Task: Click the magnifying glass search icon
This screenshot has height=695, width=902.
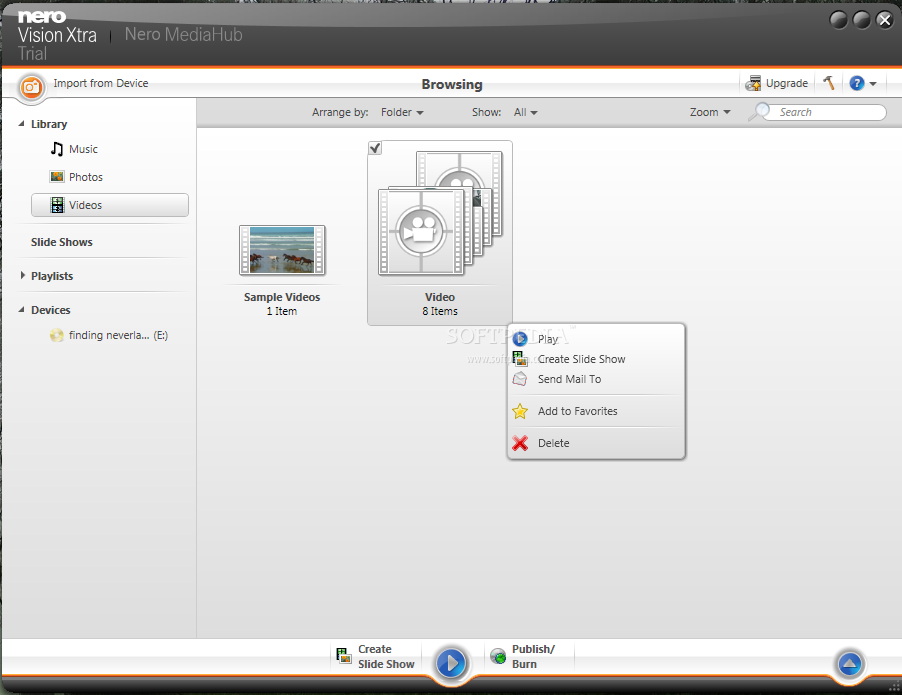Action: point(759,112)
